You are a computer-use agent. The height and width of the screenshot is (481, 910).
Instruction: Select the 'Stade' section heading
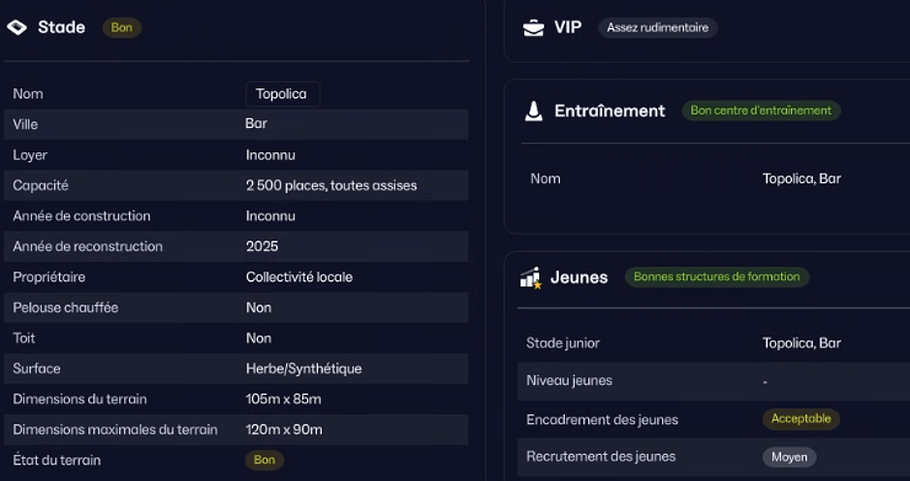pyautogui.click(x=62, y=27)
